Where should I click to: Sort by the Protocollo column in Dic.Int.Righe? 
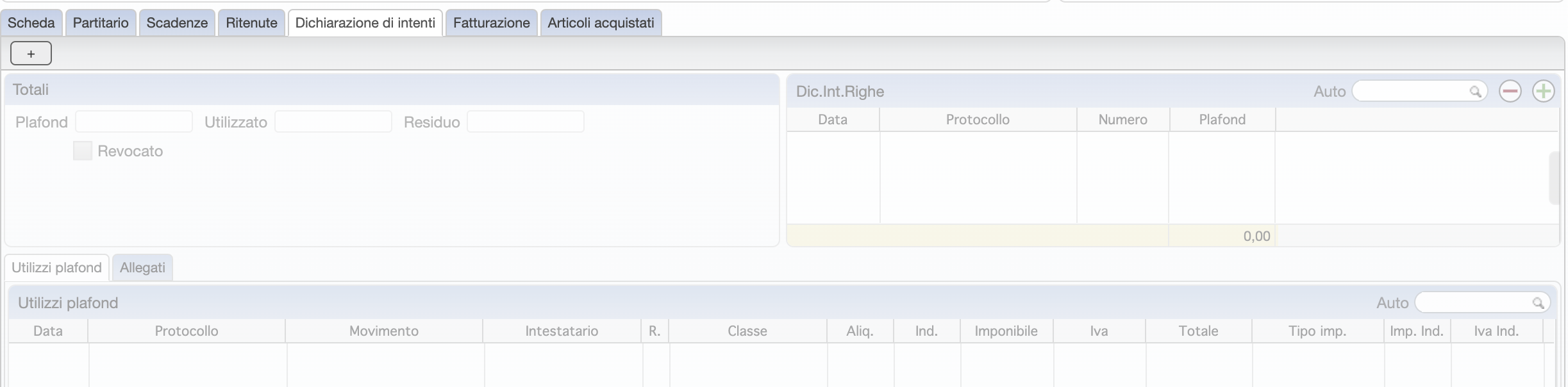pyautogui.click(x=978, y=120)
